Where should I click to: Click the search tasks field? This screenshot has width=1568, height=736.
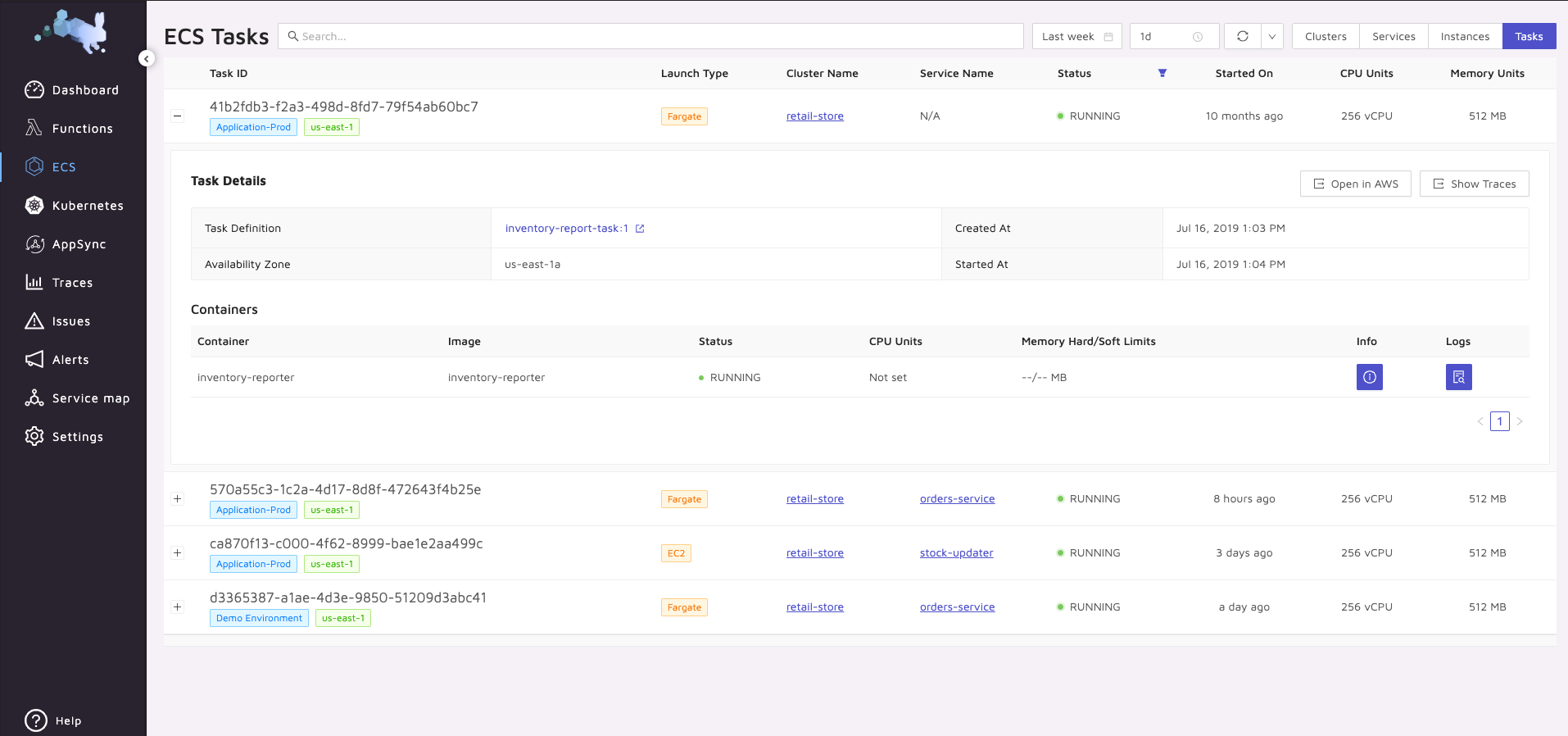[x=650, y=36]
